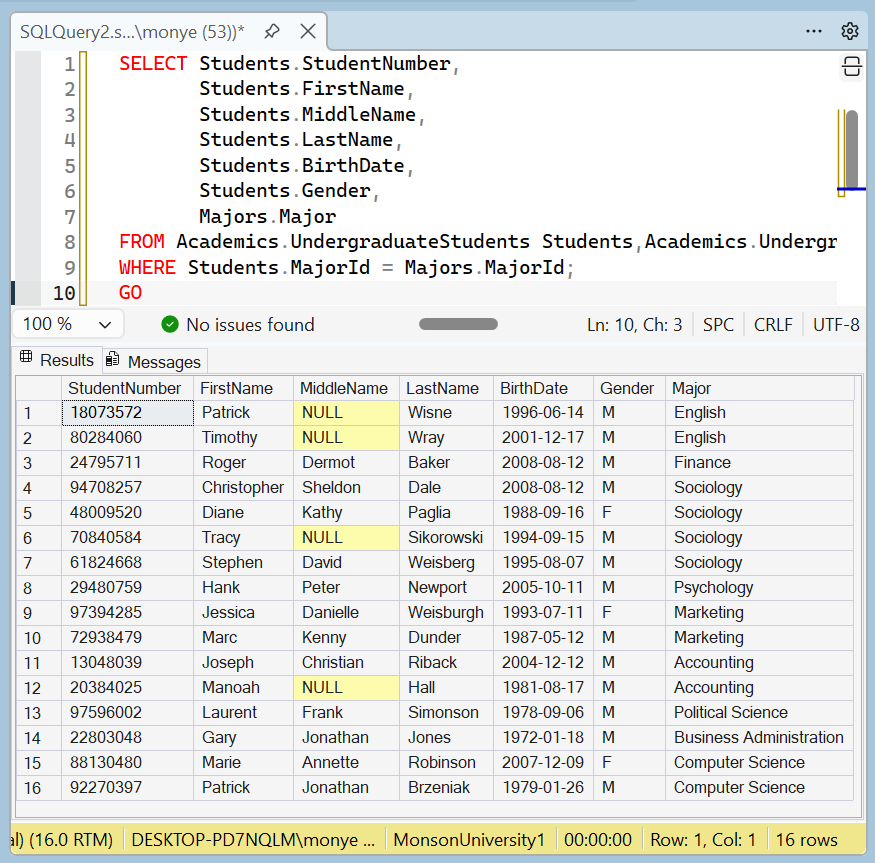
Task: Close the SQLQuery2 tab
Action: 308,31
